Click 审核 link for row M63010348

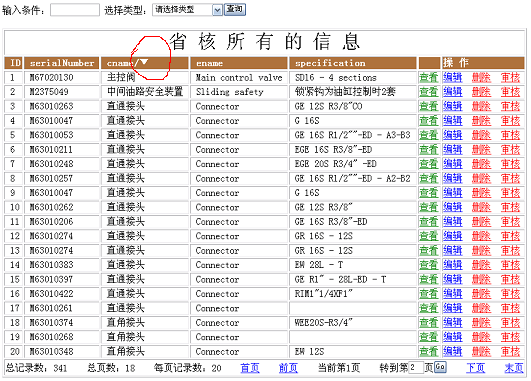tap(510, 351)
